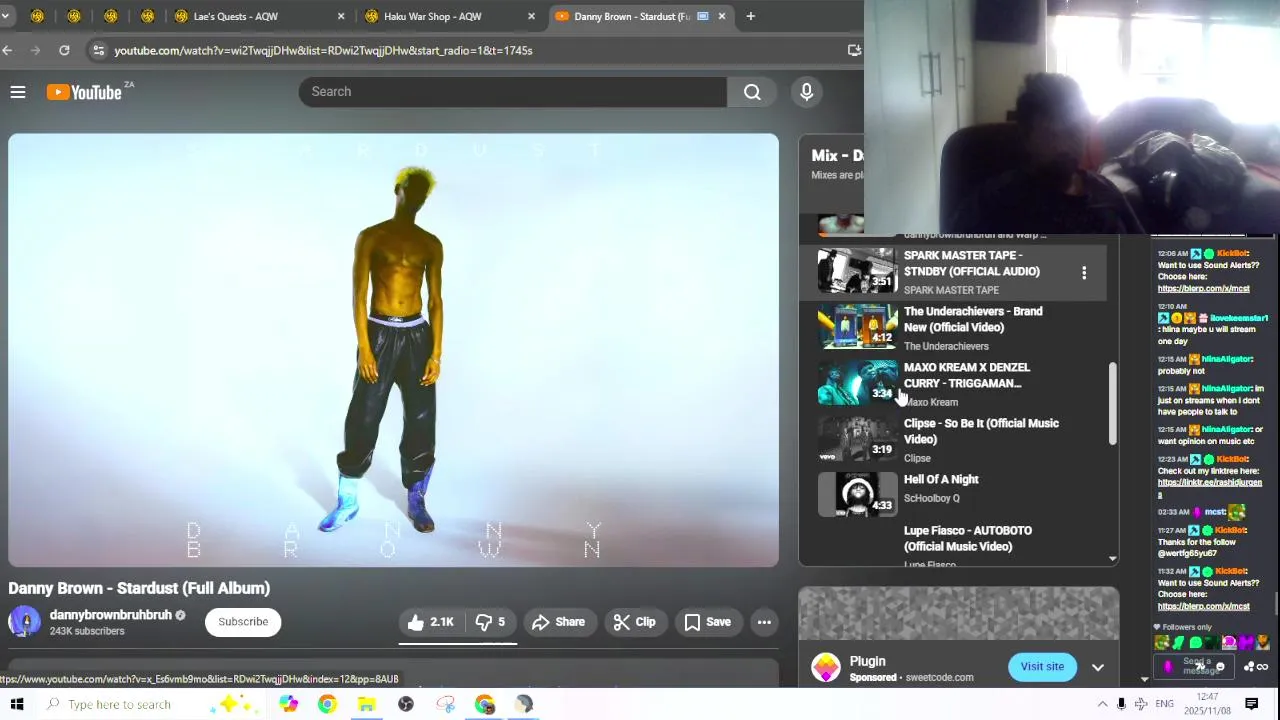This screenshot has height=720, width=1280.
Task: Show hidden system tray icons
Action: [1102, 704]
